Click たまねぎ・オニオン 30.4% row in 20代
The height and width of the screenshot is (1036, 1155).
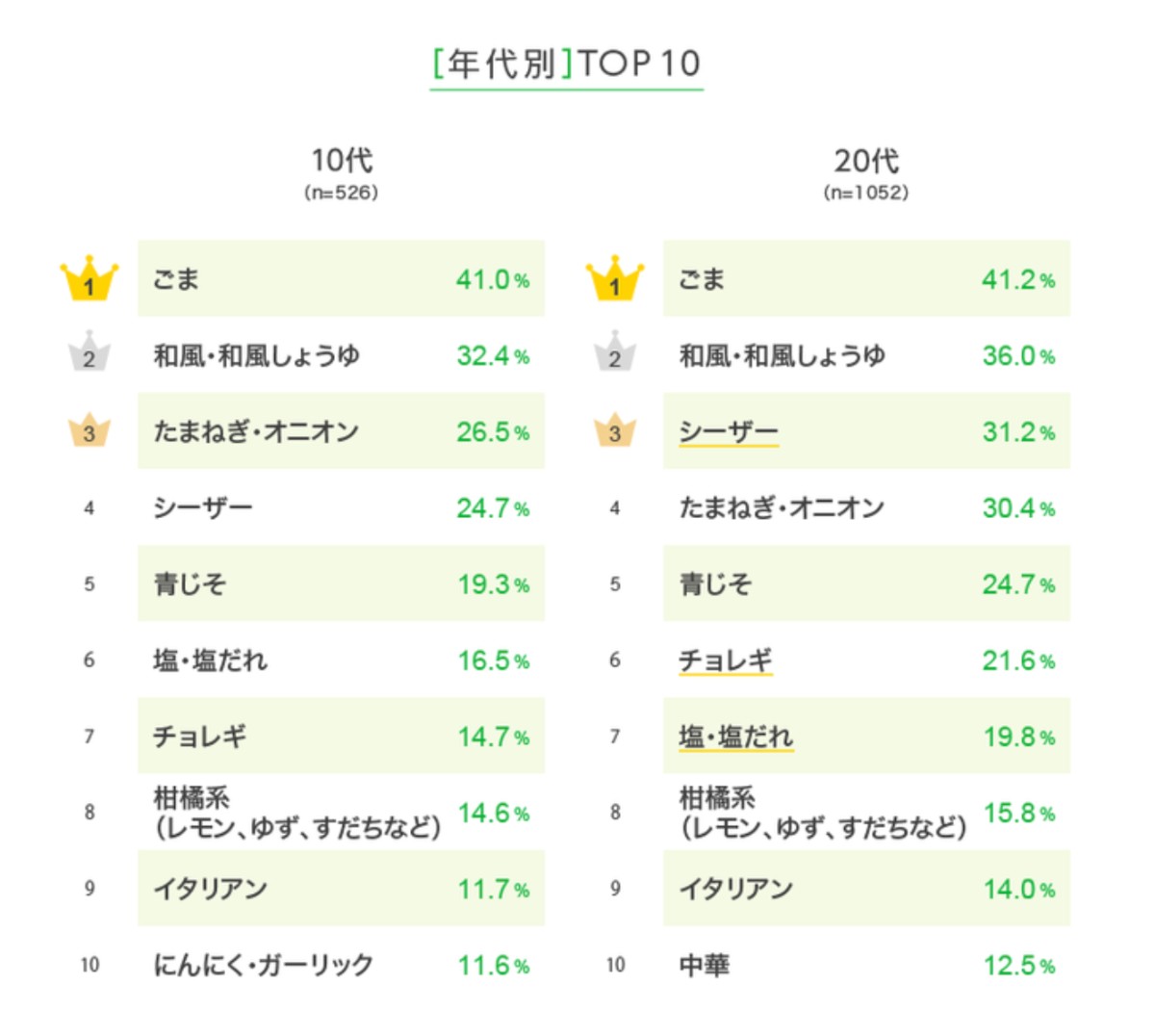(x=866, y=508)
